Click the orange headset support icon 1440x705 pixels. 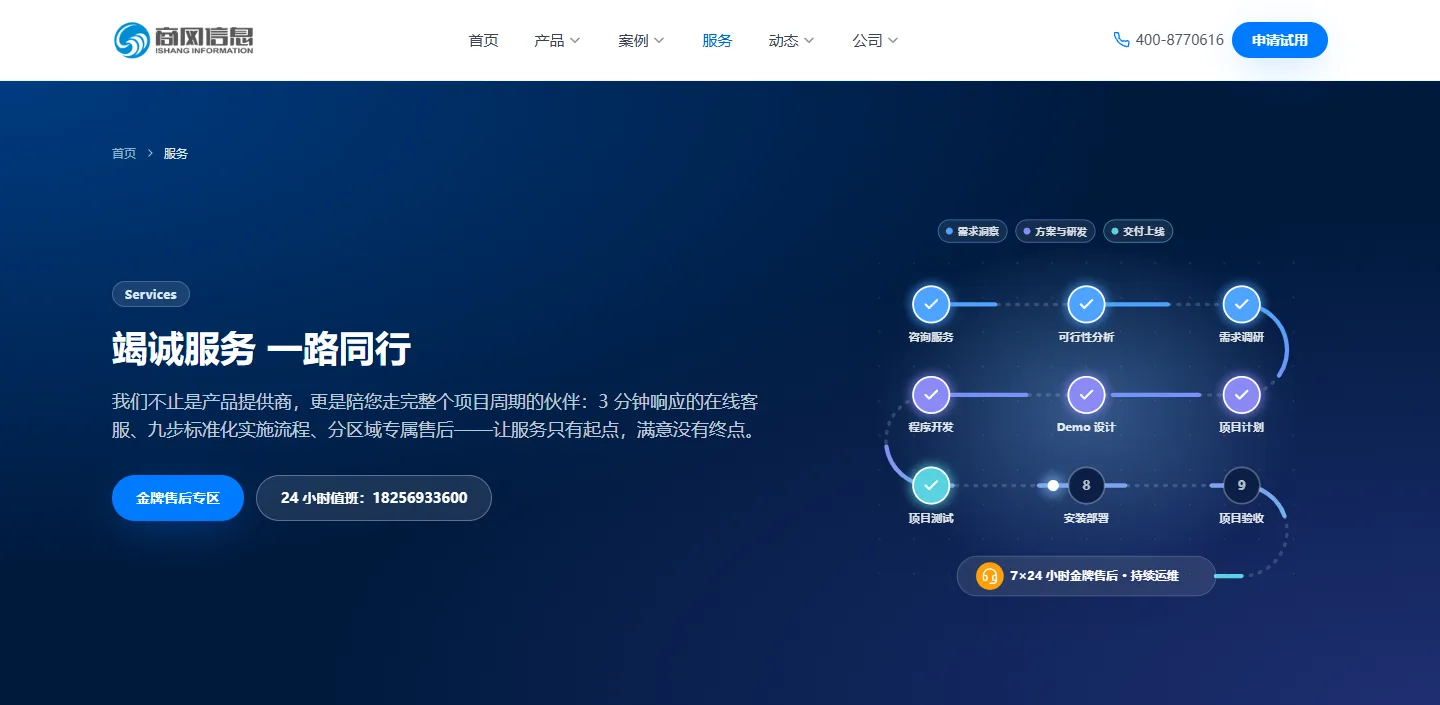point(989,576)
